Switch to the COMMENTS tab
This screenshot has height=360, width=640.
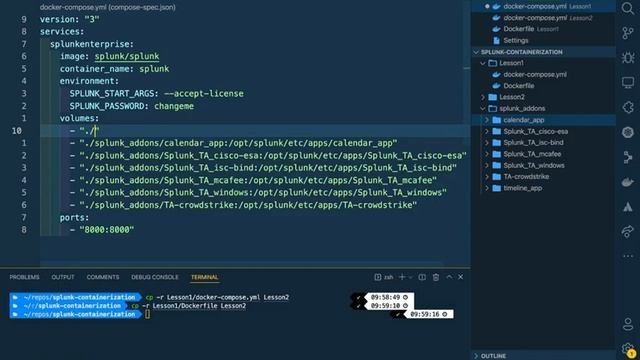(103, 277)
